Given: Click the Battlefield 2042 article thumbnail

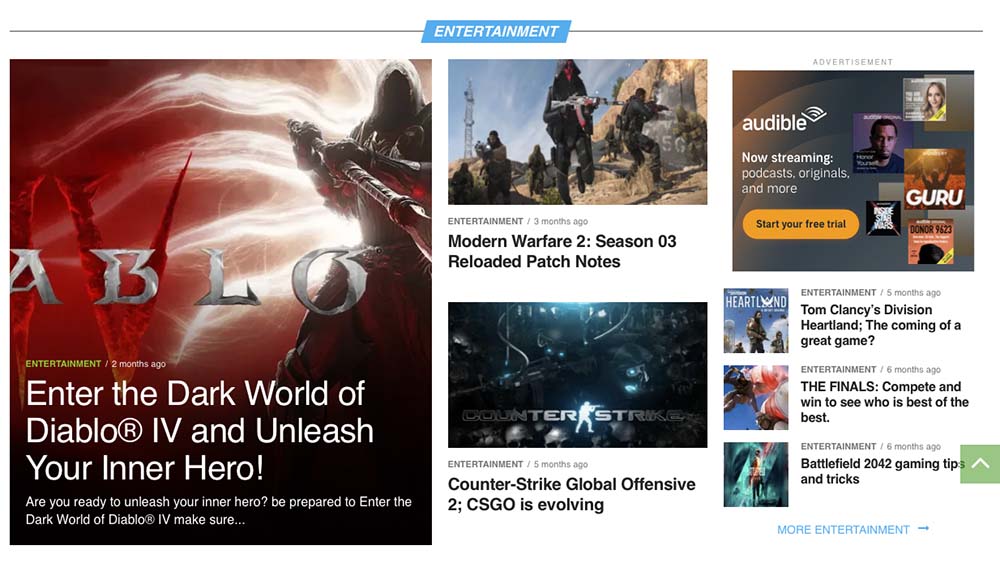Looking at the screenshot, I should 756,474.
